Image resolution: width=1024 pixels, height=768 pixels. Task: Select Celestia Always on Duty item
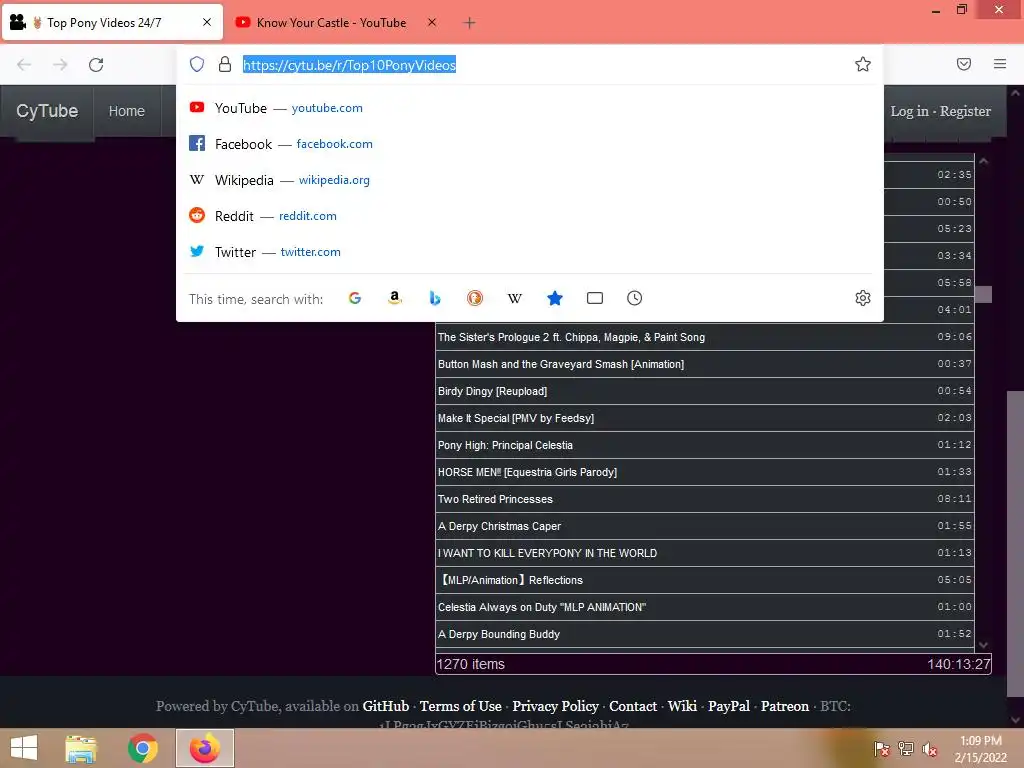(705, 607)
